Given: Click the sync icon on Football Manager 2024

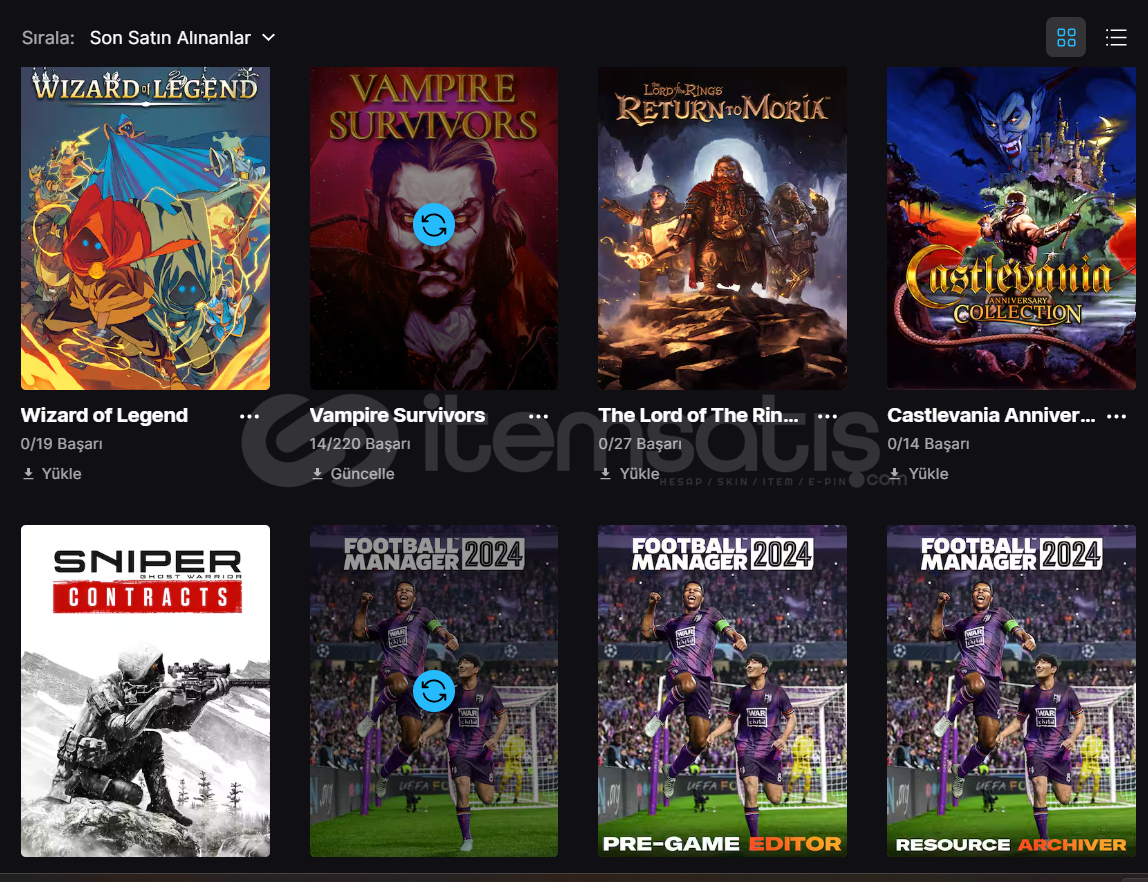Looking at the screenshot, I should [x=433, y=690].
